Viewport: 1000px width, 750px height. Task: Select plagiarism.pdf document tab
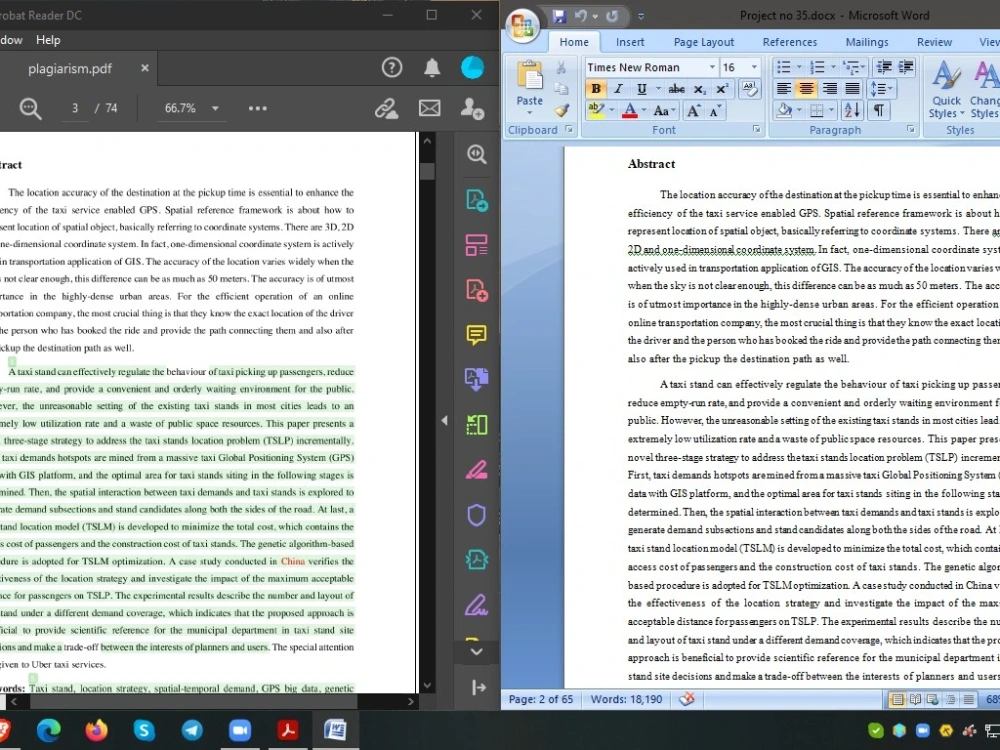click(x=70, y=68)
